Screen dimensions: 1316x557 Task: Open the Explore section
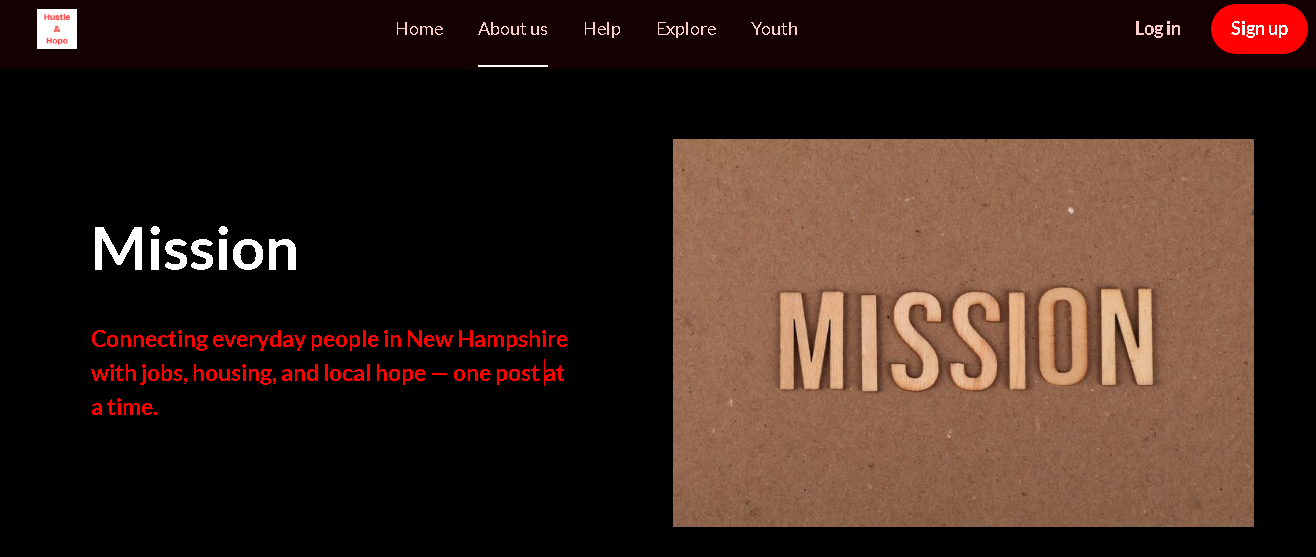click(686, 29)
